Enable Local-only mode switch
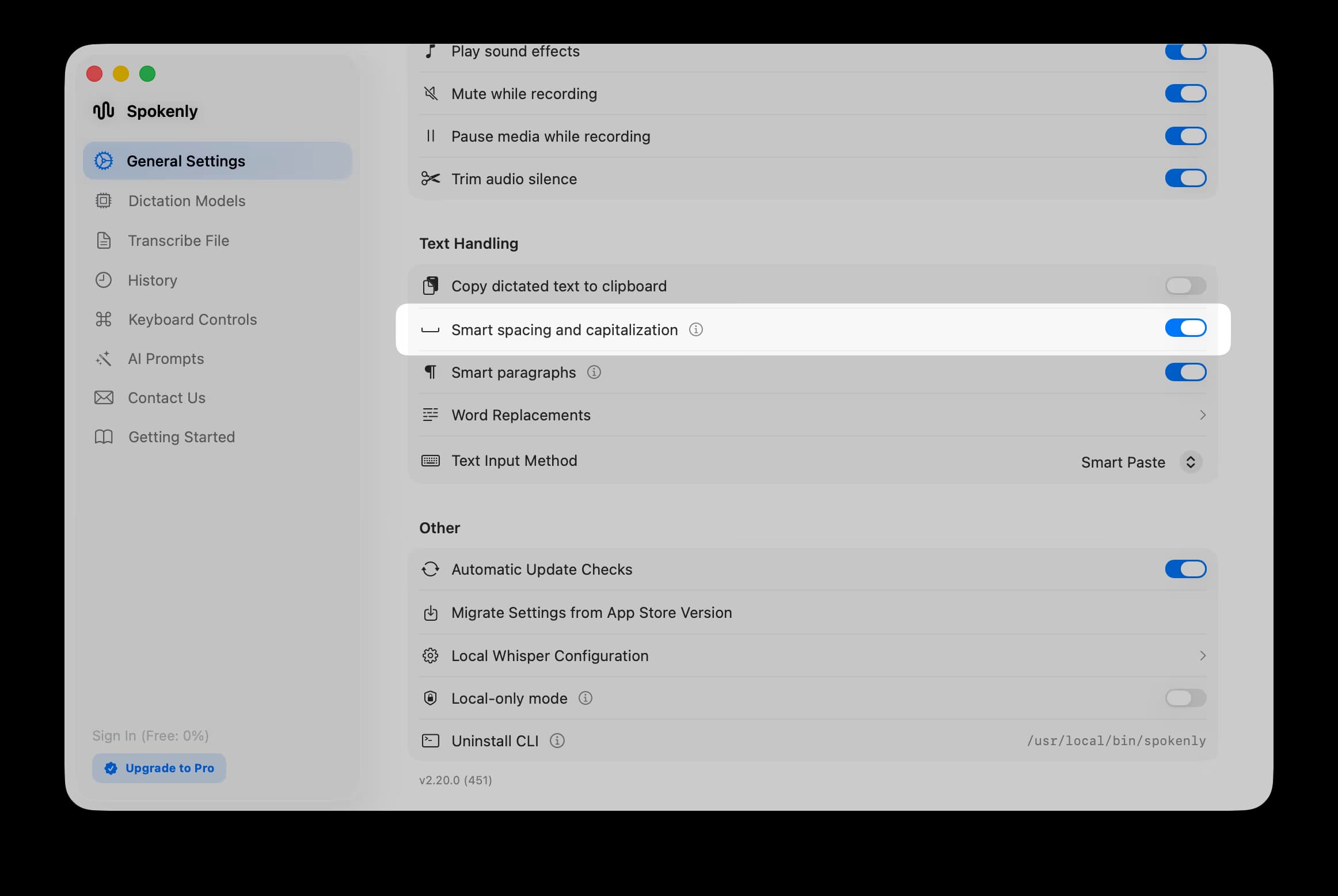Image resolution: width=1338 pixels, height=896 pixels. [1185, 698]
